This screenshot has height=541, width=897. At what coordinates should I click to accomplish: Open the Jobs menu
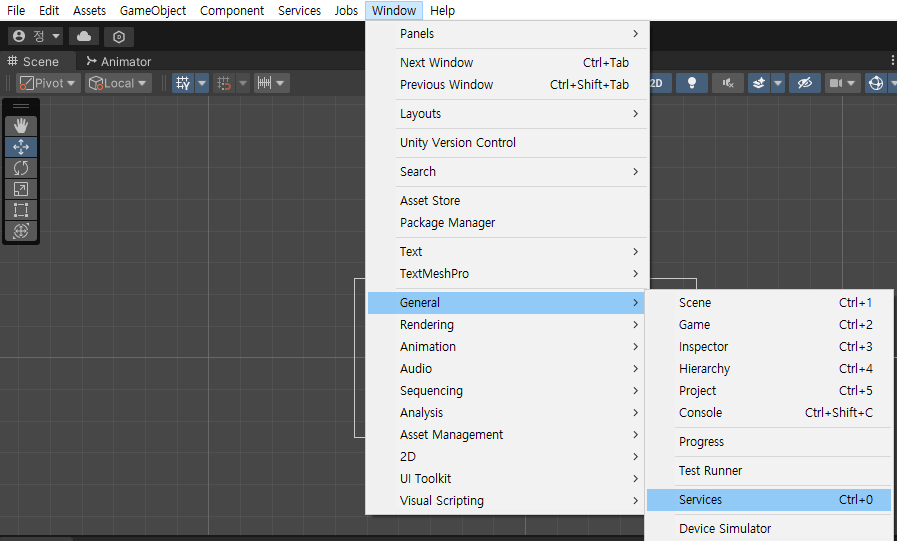[x=346, y=10]
